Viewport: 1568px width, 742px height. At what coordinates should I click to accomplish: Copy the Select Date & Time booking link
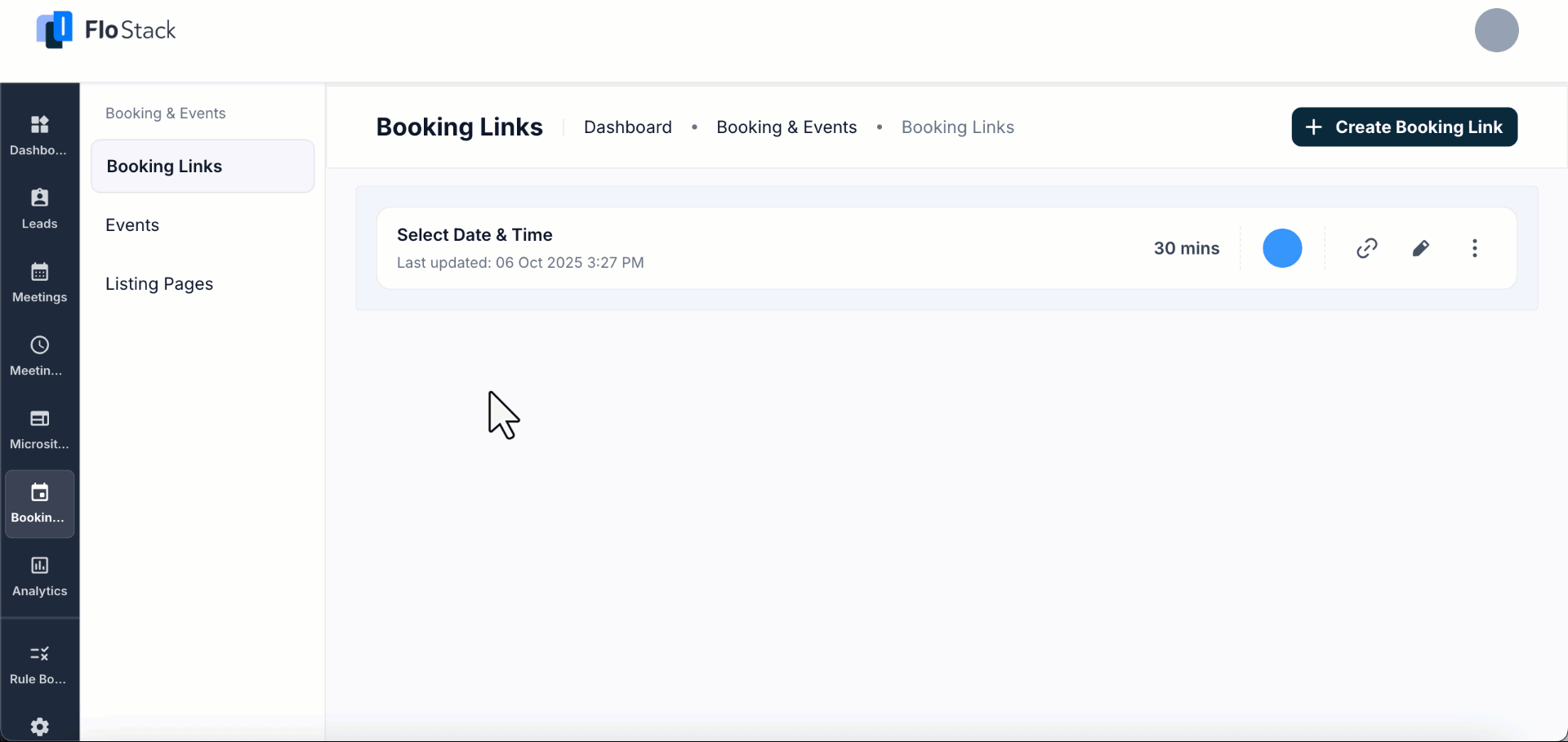(x=1366, y=248)
